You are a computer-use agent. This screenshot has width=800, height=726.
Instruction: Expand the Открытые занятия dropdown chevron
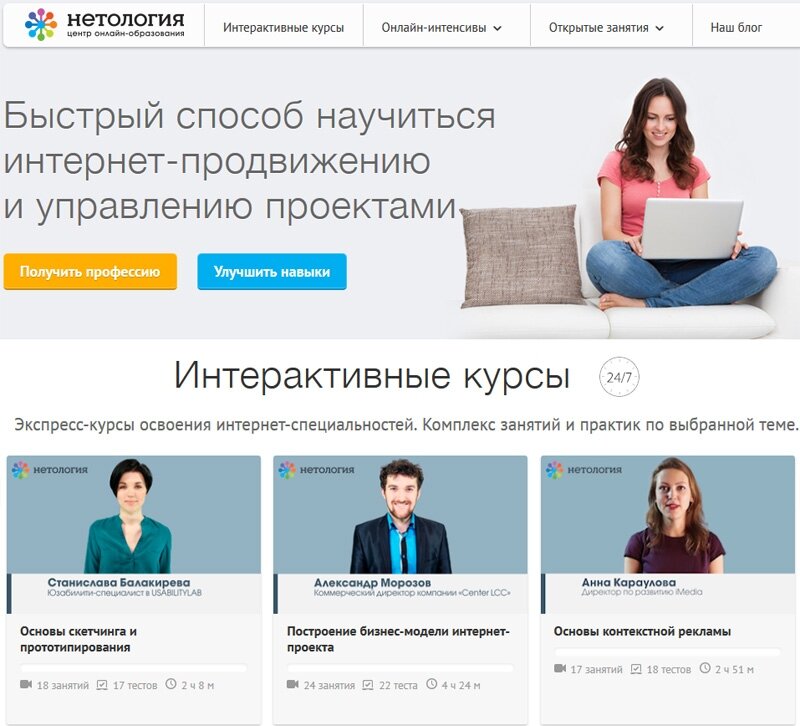[660, 29]
